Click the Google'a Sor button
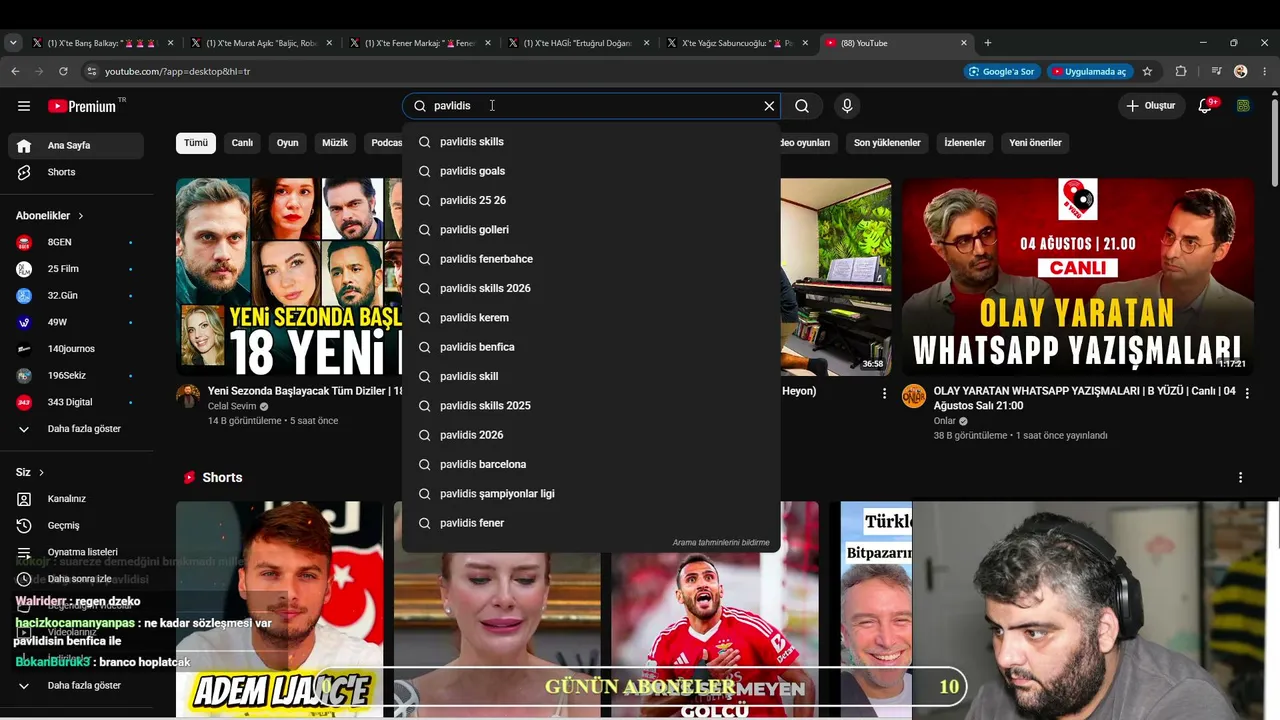 click(x=1001, y=72)
